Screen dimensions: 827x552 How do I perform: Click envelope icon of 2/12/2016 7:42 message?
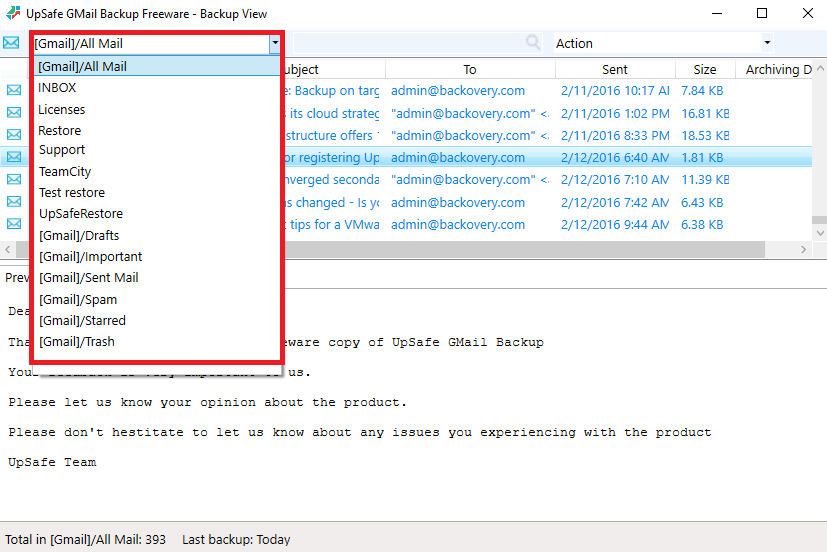(14, 202)
